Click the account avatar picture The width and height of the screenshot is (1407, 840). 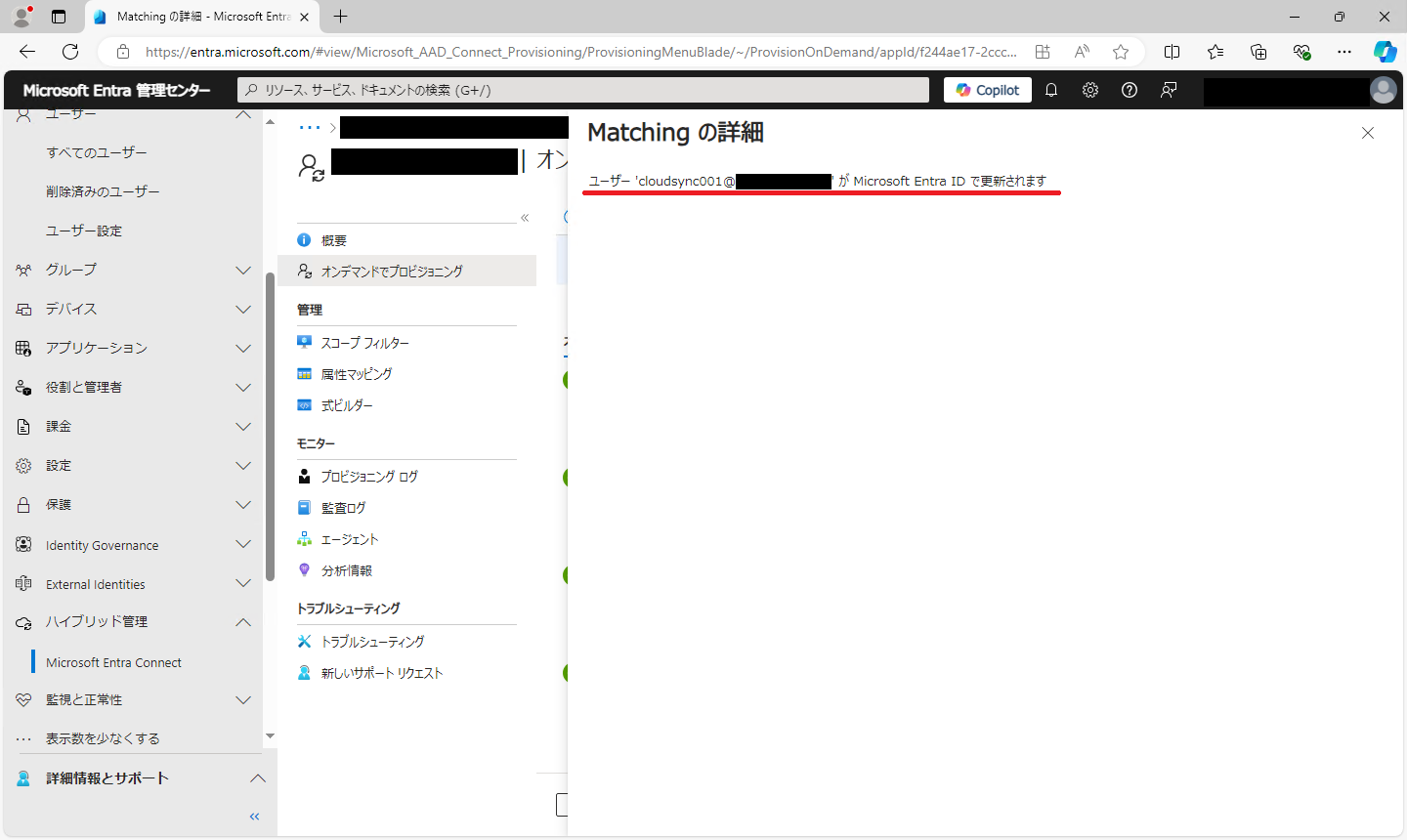point(1384,90)
